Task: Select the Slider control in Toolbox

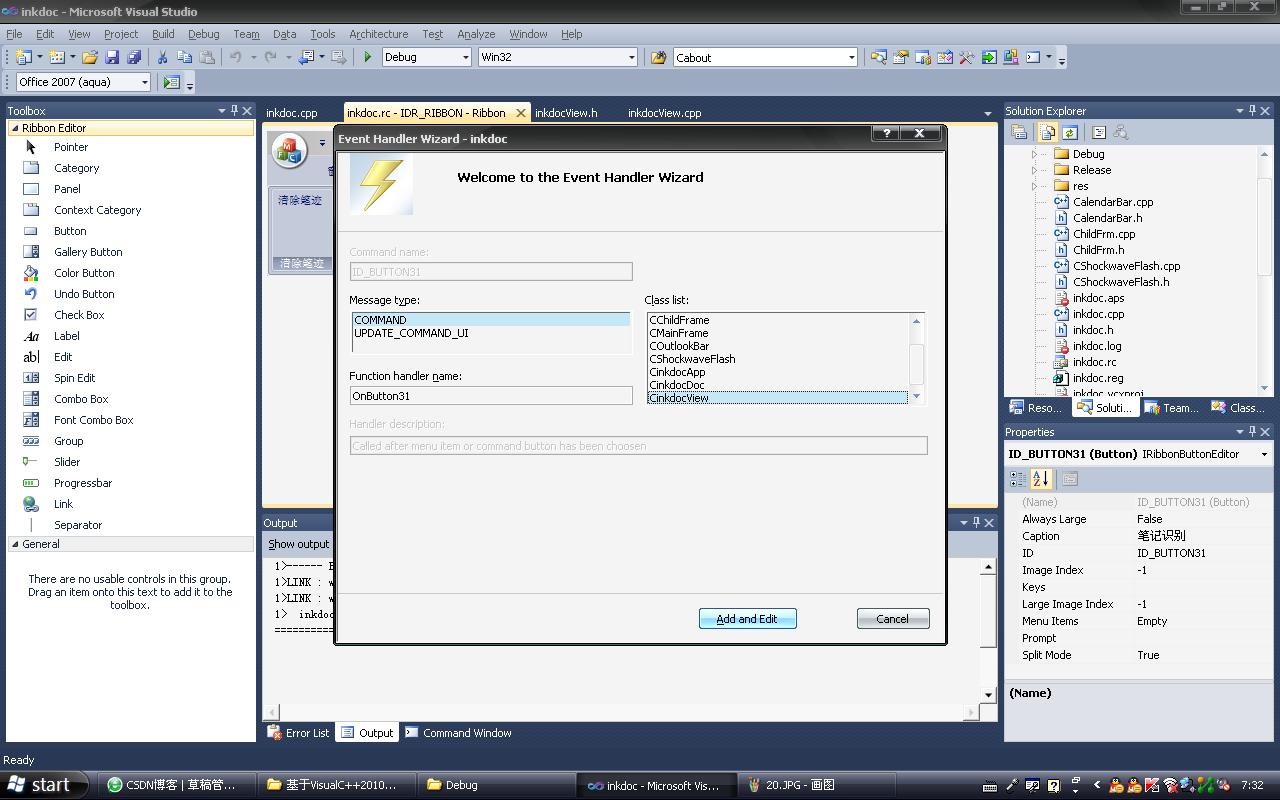Action: point(67,462)
